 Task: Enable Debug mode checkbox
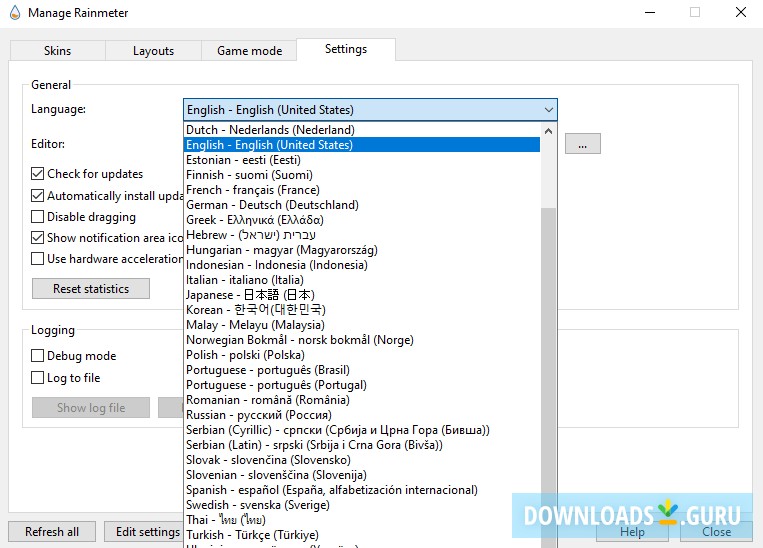point(37,356)
